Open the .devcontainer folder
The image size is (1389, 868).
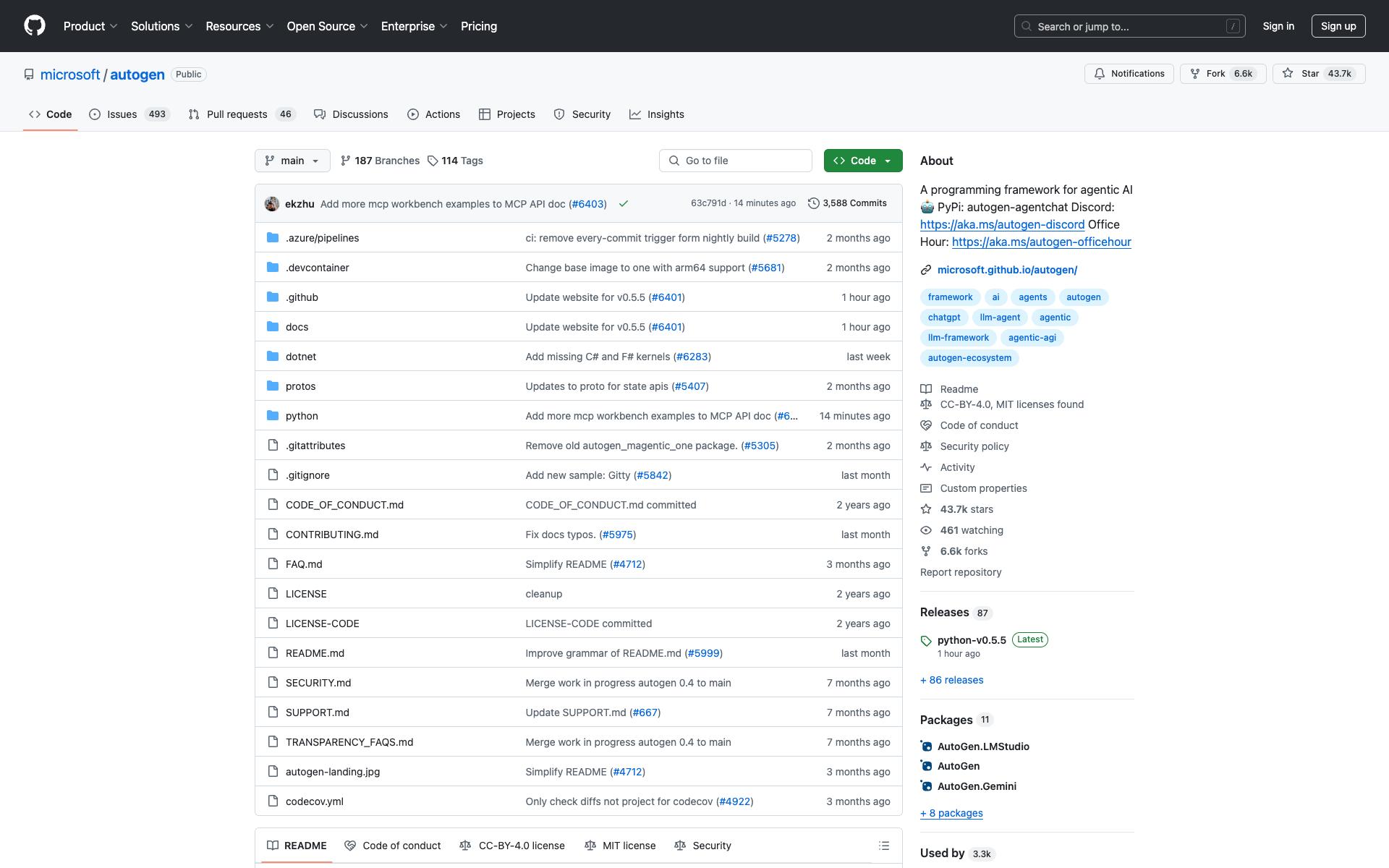(x=317, y=268)
